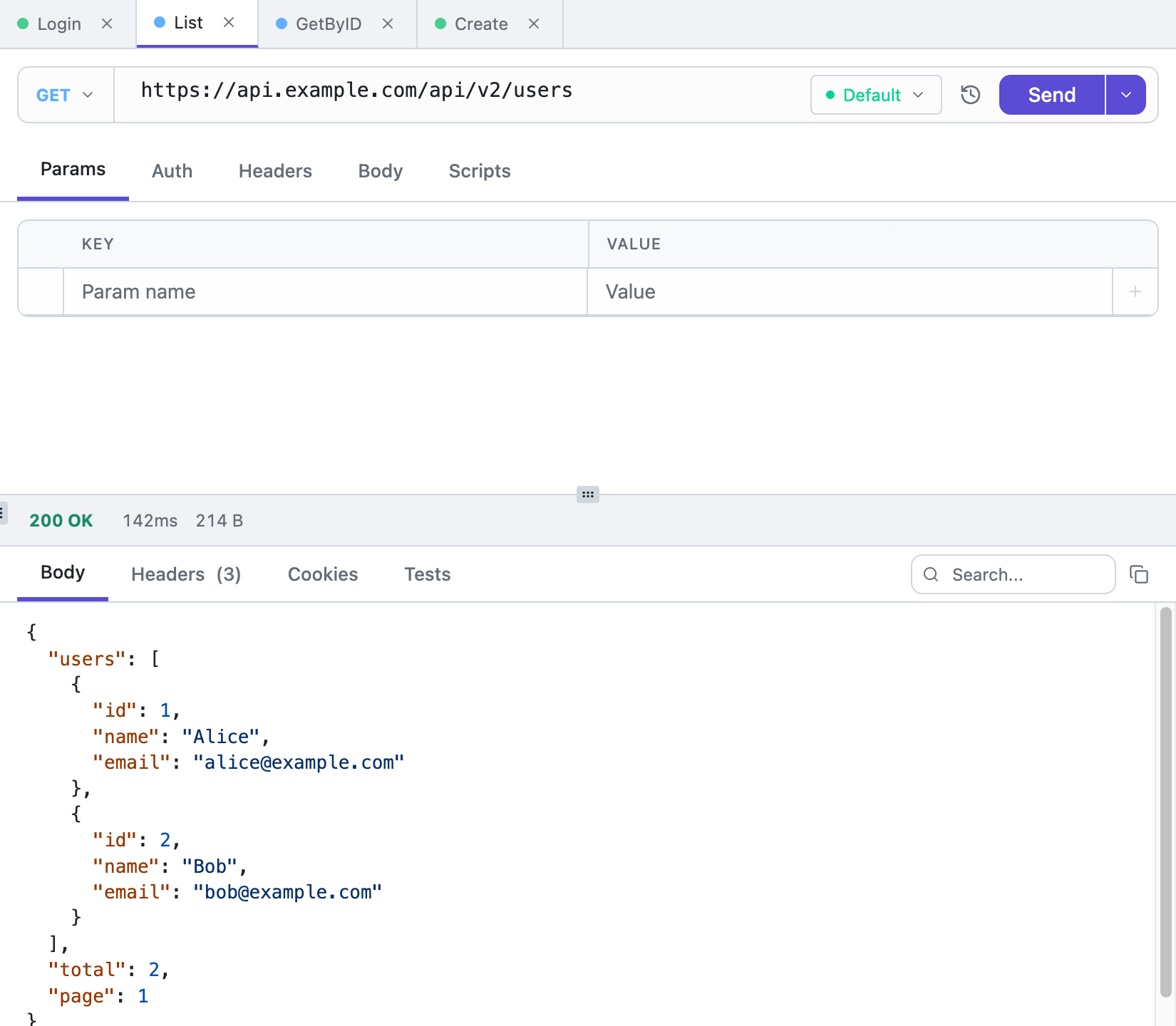Click the param Value field
Viewport: 1176px width, 1026px height.
point(850,291)
